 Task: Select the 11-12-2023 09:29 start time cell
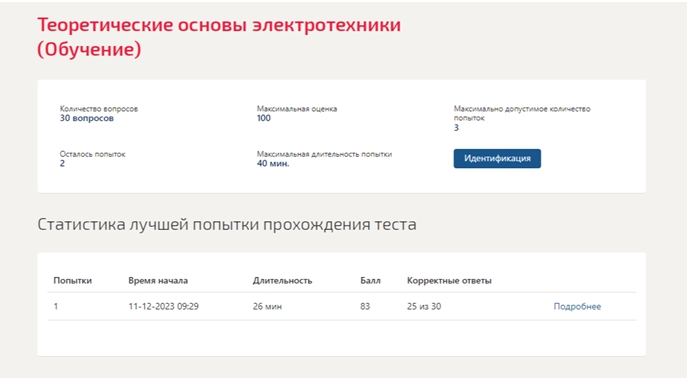163,306
